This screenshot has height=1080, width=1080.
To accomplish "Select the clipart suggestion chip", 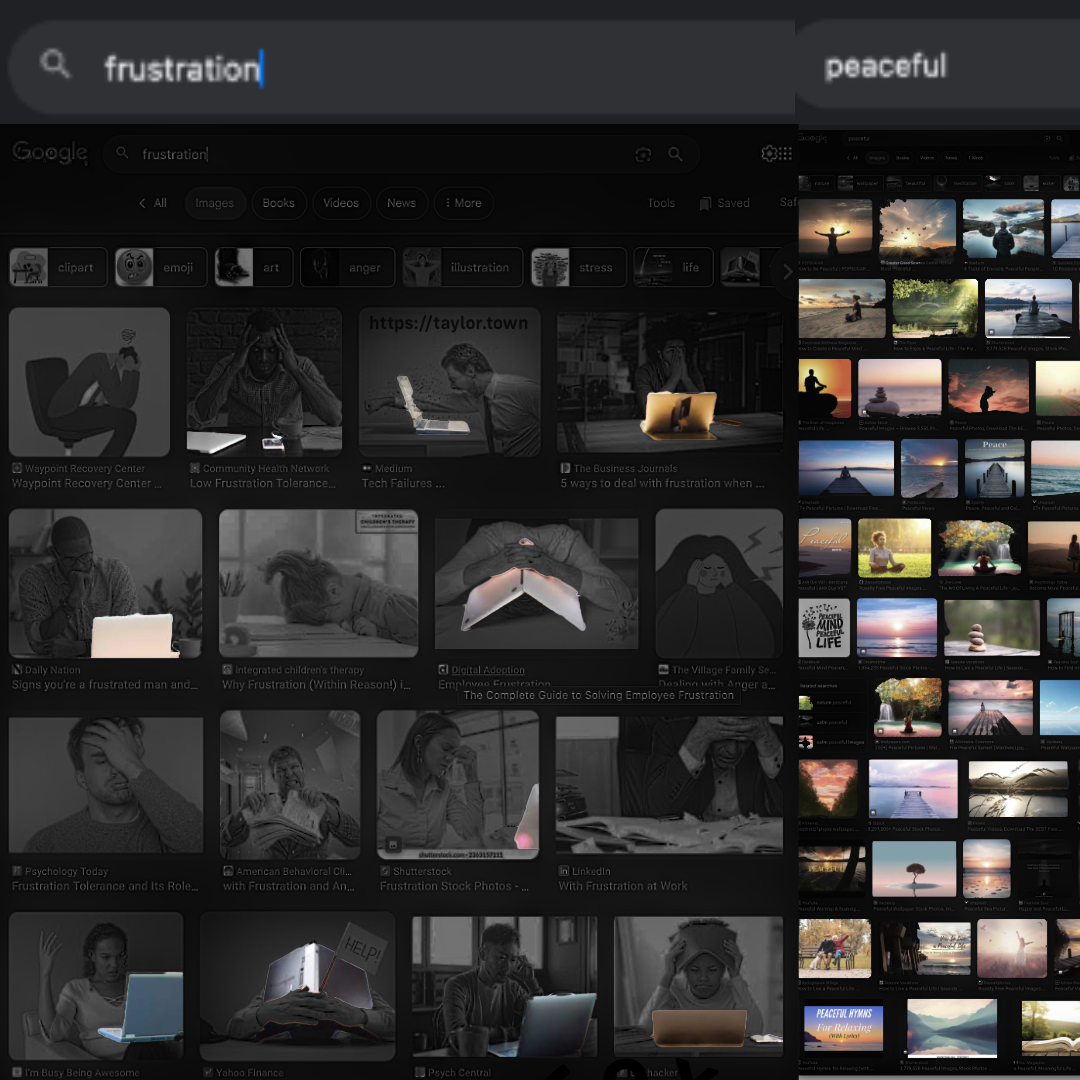I will [x=58, y=267].
